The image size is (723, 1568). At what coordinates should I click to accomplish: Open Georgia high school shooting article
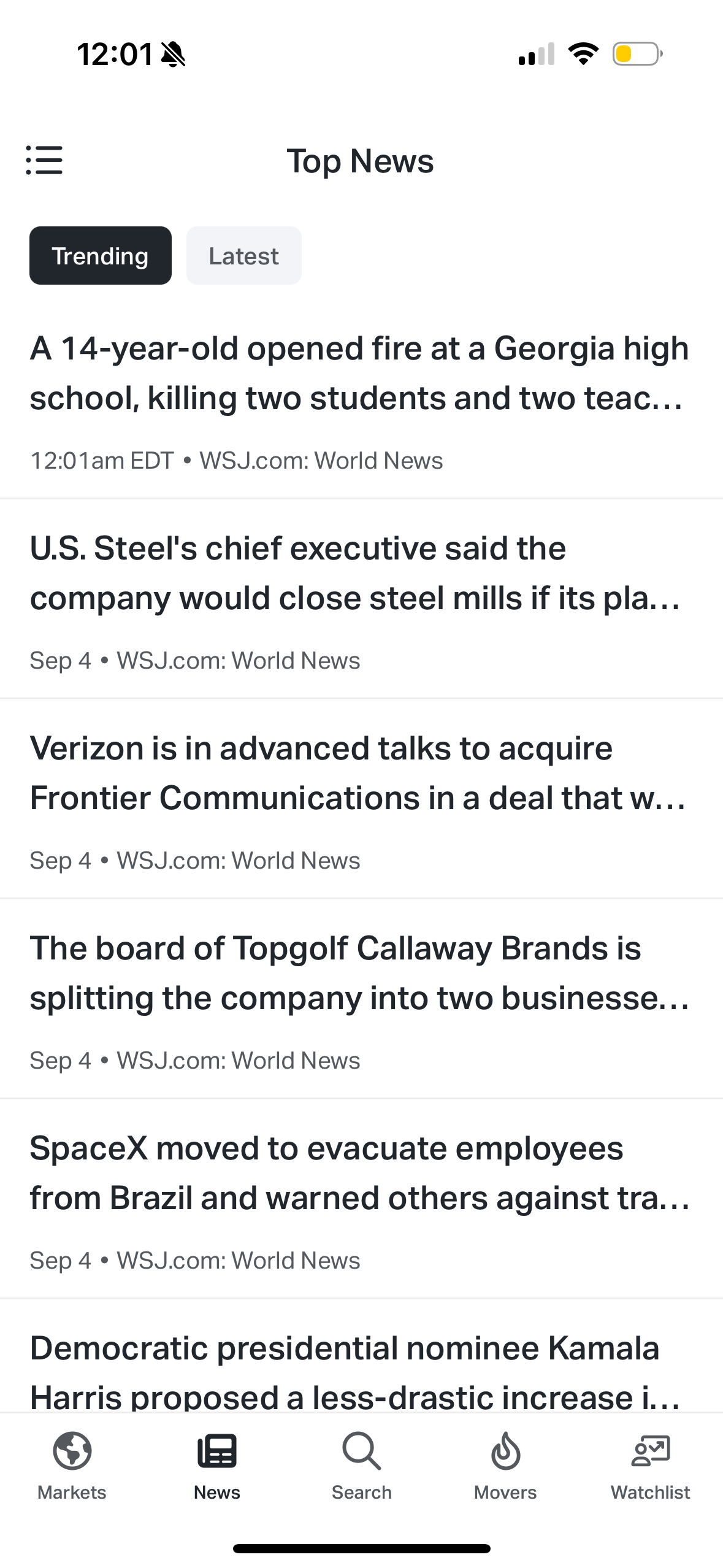[359, 373]
